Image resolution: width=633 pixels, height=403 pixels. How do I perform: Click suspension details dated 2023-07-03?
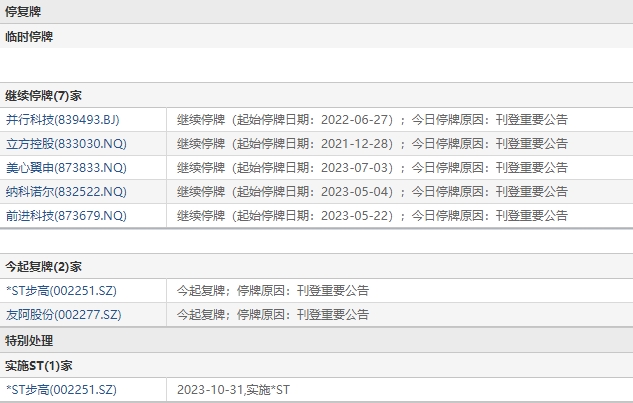(x=372, y=167)
